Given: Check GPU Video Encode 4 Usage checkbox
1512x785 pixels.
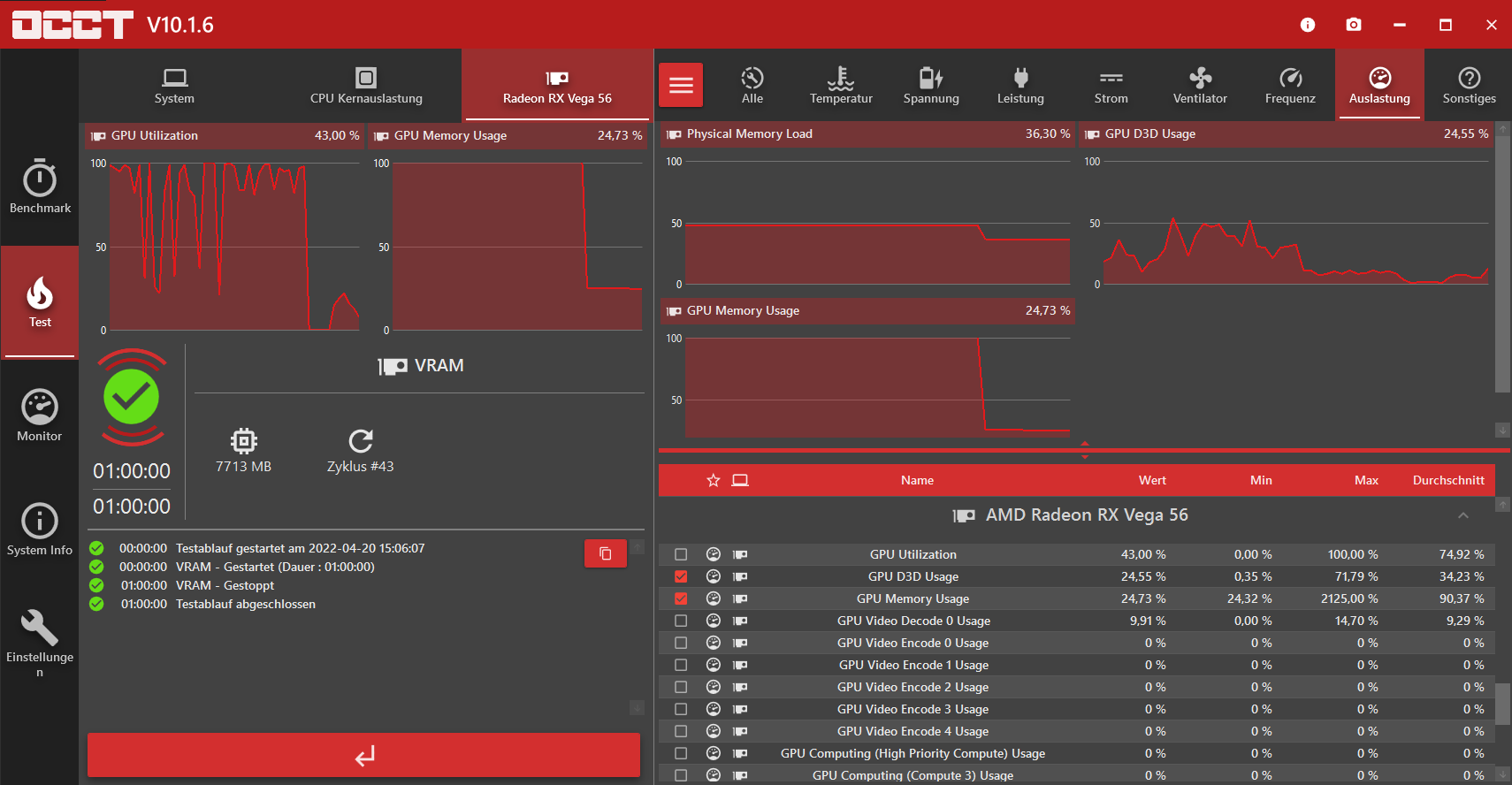Looking at the screenshot, I should point(681,731).
